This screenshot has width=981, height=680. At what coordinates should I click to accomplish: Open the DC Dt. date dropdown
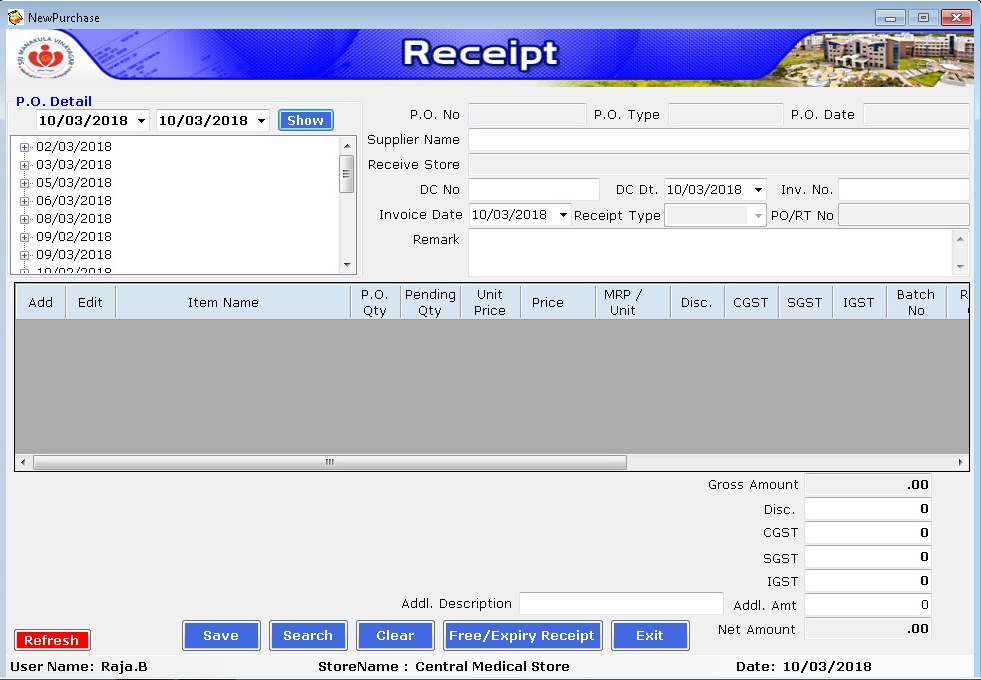point(759,189)
